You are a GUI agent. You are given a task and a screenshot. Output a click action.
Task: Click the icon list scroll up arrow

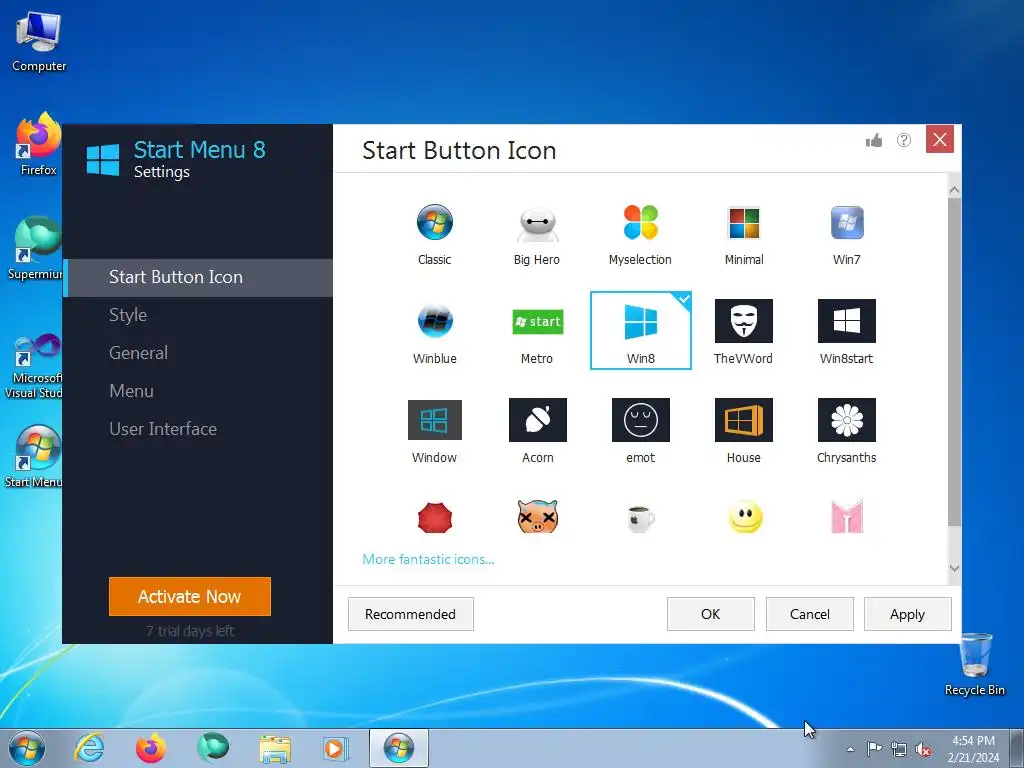coord(954,190)
